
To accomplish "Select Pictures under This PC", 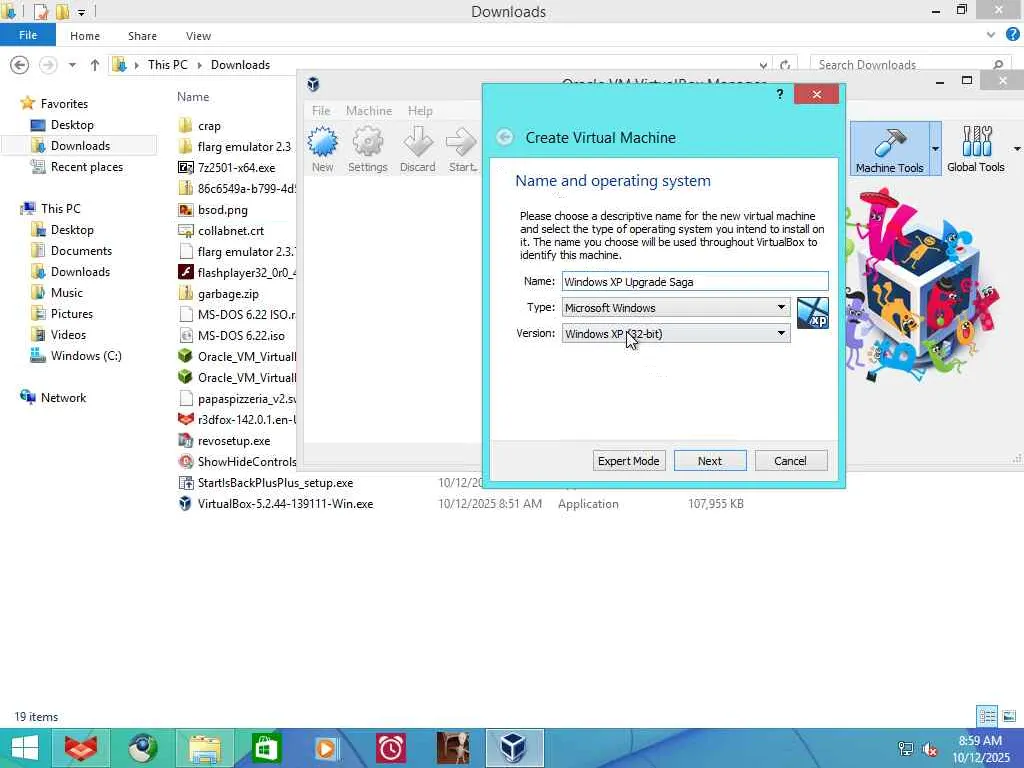I will tap(71, 313).
